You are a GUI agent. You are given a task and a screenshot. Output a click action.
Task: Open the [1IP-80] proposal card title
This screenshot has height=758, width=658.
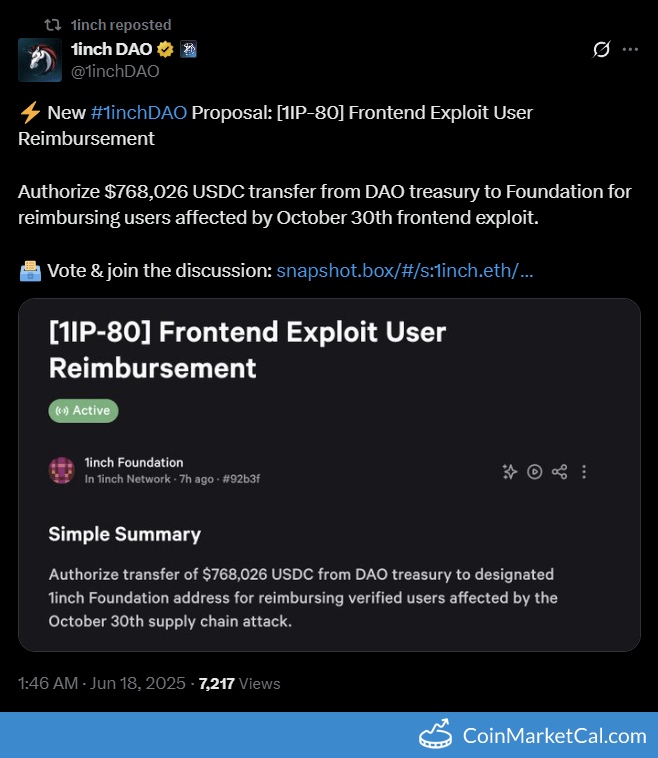247,349
